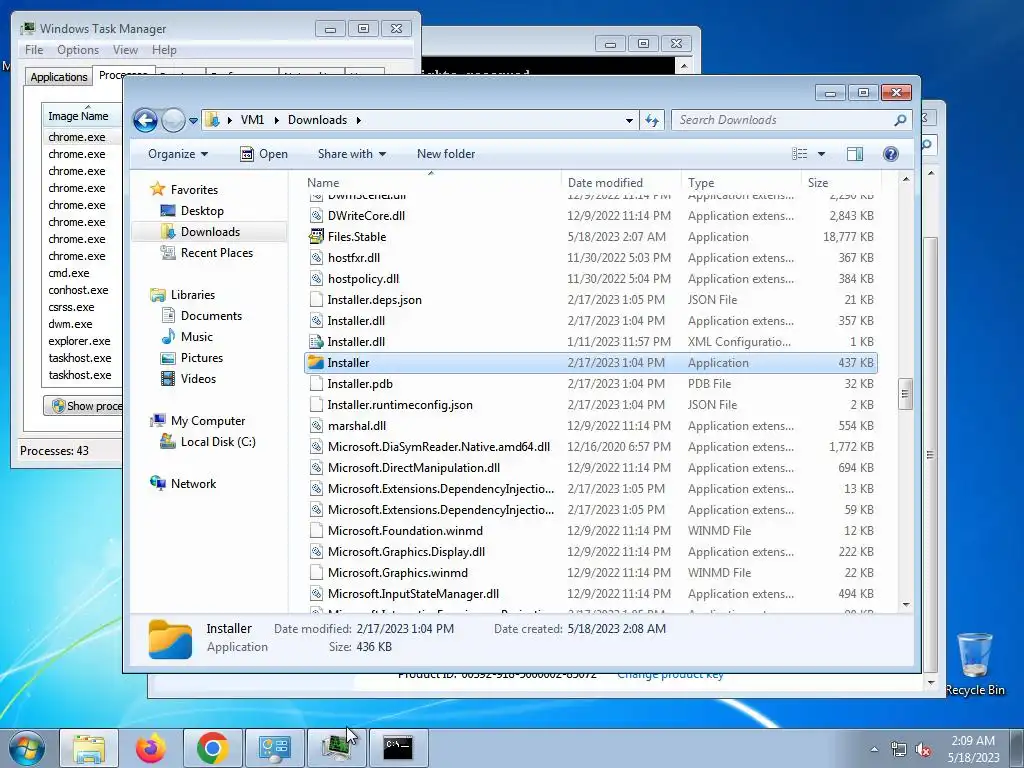Open Task Manager File menu
This screenshot has width=1024, height=768.
point(34,50)
